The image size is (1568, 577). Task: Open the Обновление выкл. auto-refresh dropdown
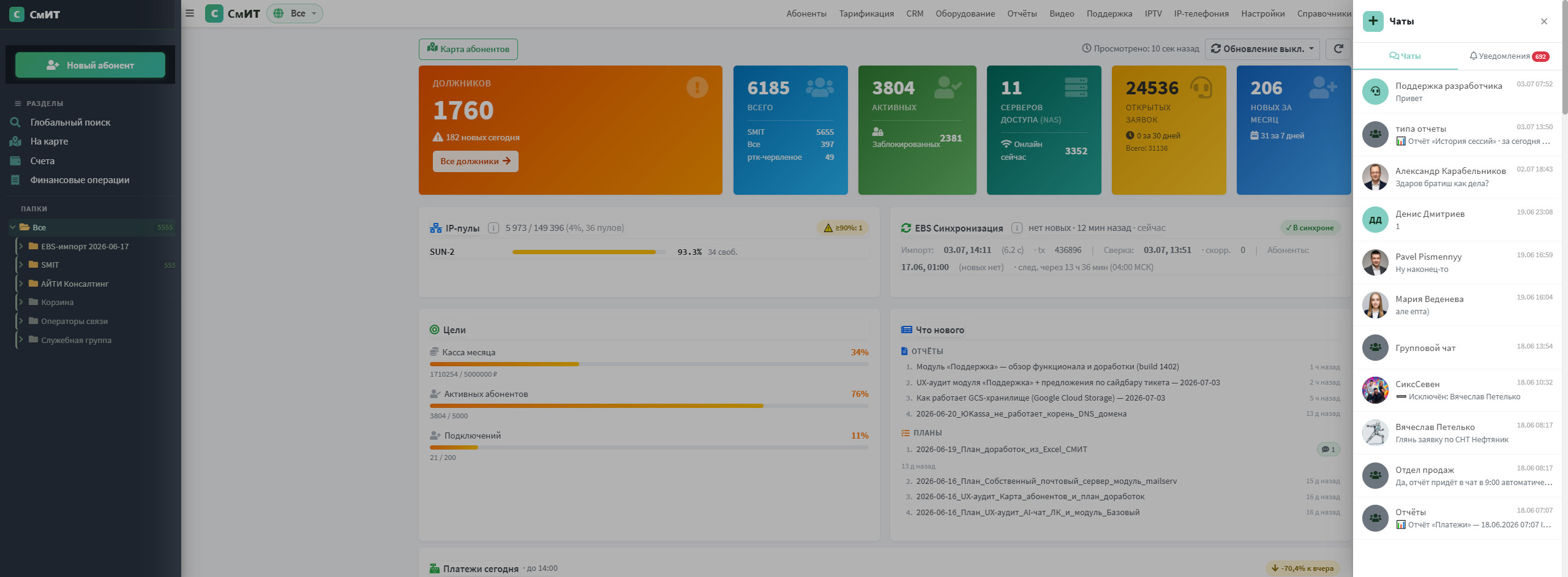coord(1262,49)
